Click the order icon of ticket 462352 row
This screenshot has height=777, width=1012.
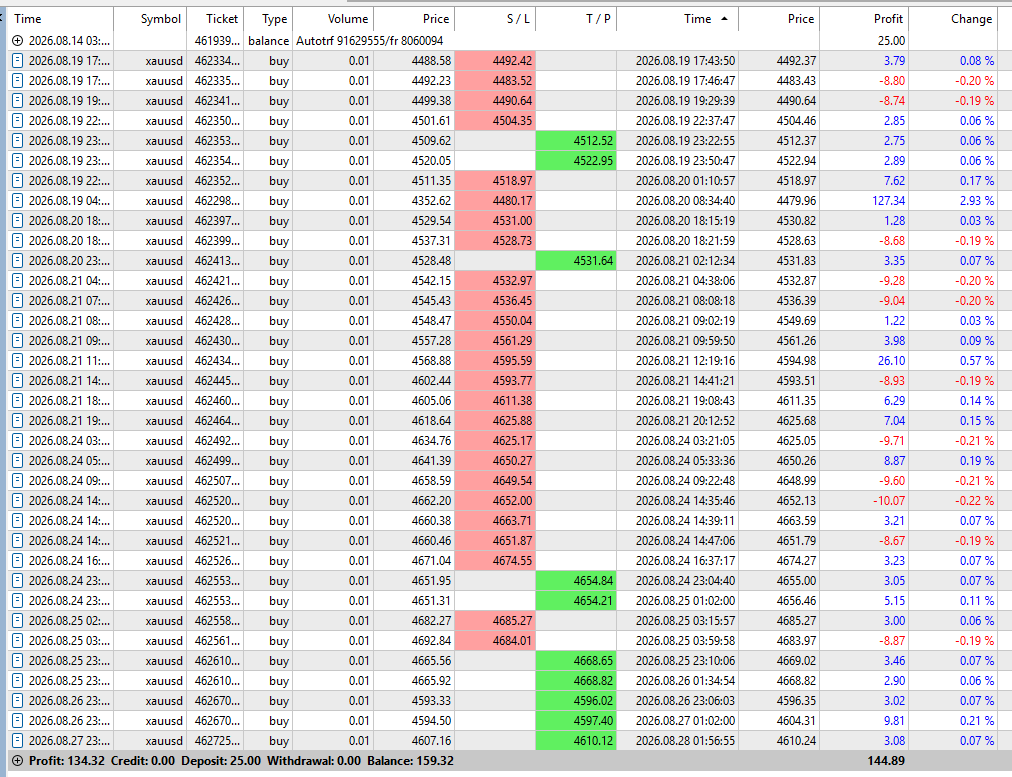pos(17,181)
